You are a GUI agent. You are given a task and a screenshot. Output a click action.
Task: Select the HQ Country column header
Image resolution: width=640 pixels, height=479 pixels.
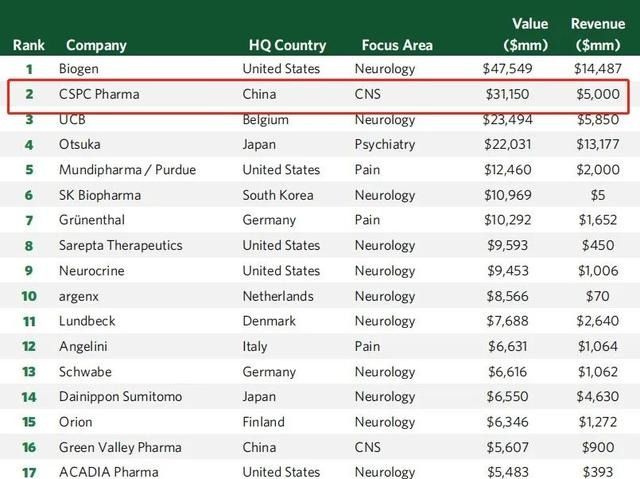click(287, 45)
